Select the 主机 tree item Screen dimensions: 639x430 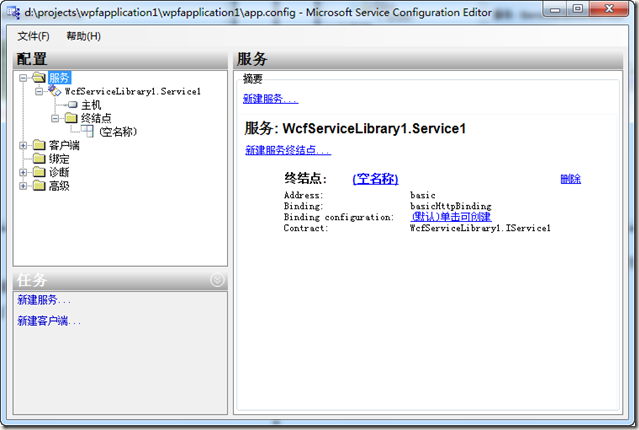pyautogui.click(x=90, y=105)
